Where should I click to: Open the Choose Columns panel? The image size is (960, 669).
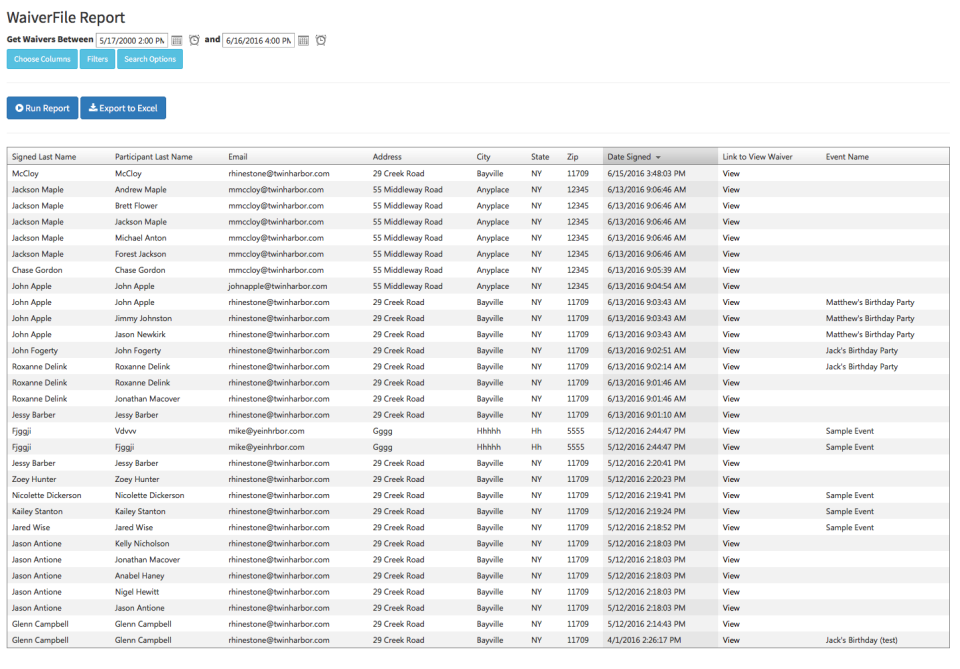(41, 59)
